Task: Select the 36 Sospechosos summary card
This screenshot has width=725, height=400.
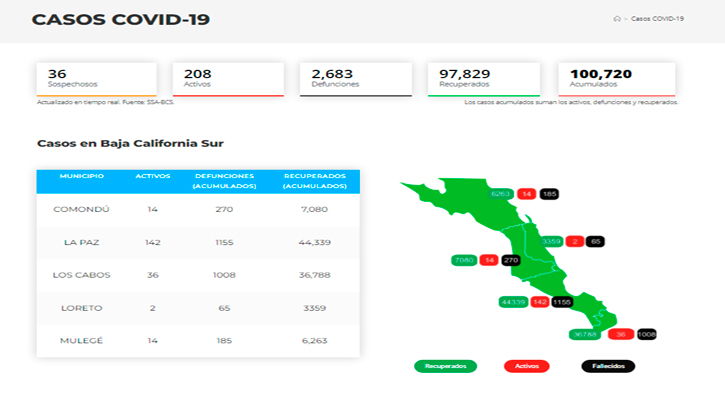Action: click(x=97, y=80)
